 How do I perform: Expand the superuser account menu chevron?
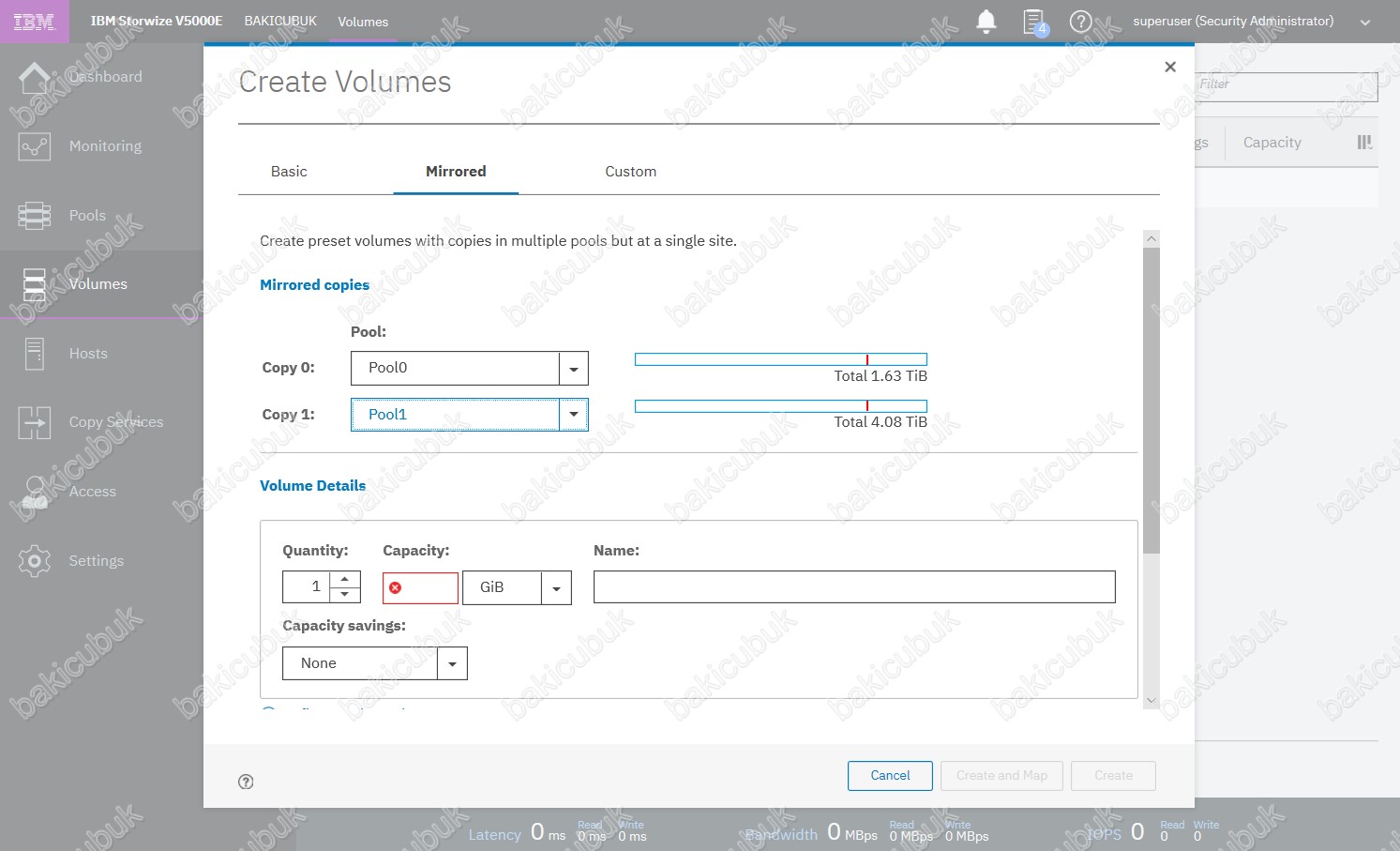(x=1365, y=23)
